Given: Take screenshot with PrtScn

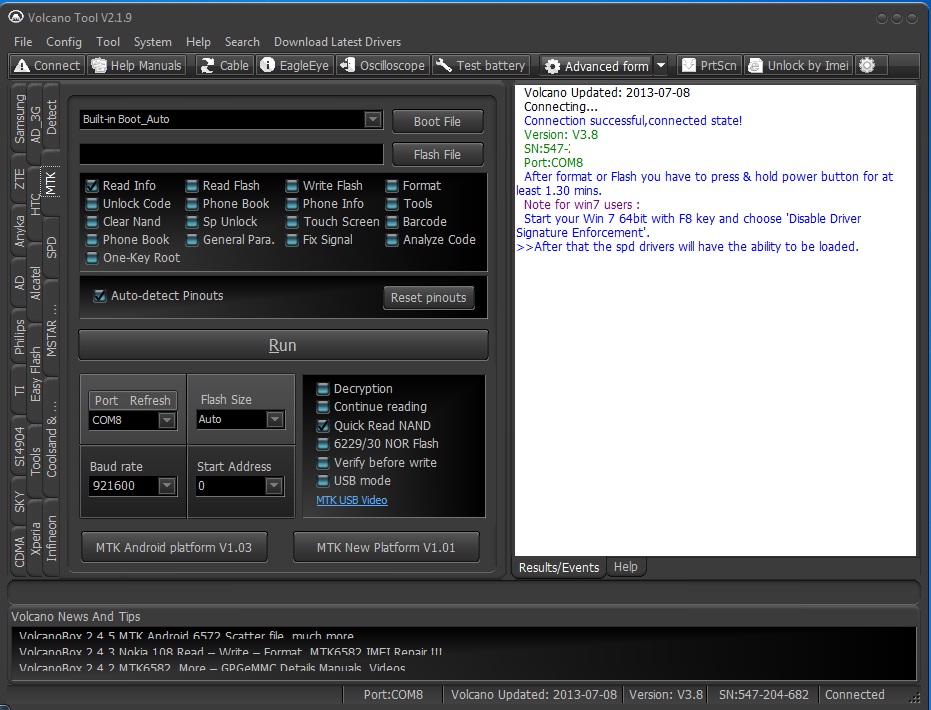Looking at the screenshot, I should coord(709,65).
